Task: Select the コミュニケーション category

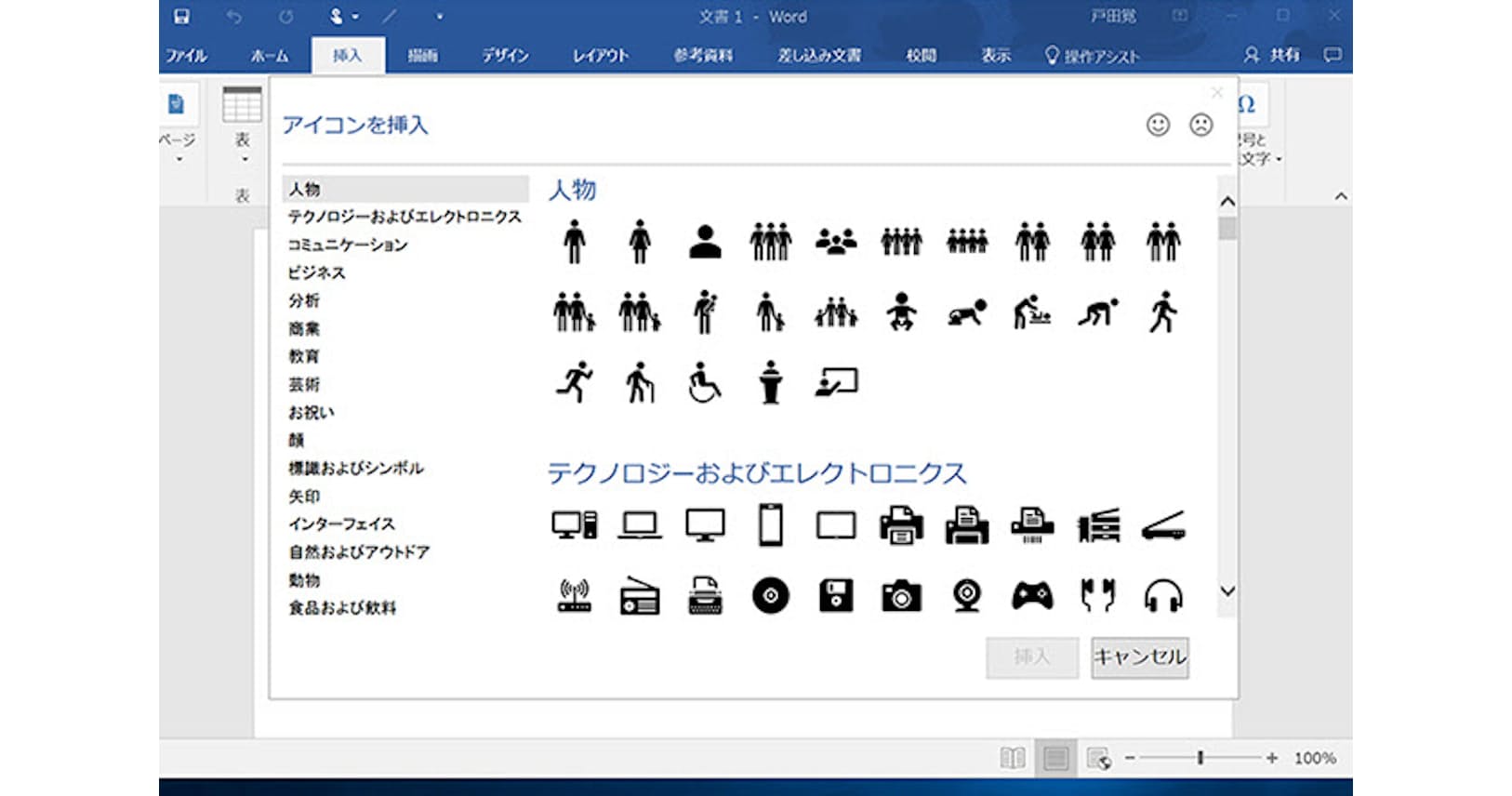Action: (x=348, y=245)
